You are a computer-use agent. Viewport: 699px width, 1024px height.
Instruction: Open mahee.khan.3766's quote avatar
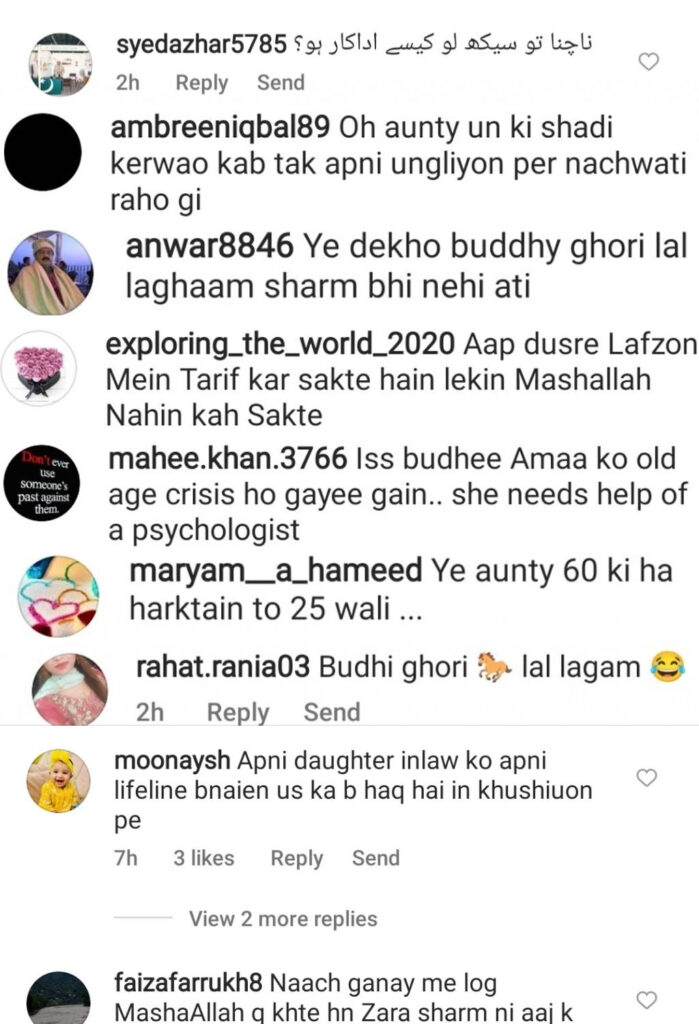tap(42, 481)
